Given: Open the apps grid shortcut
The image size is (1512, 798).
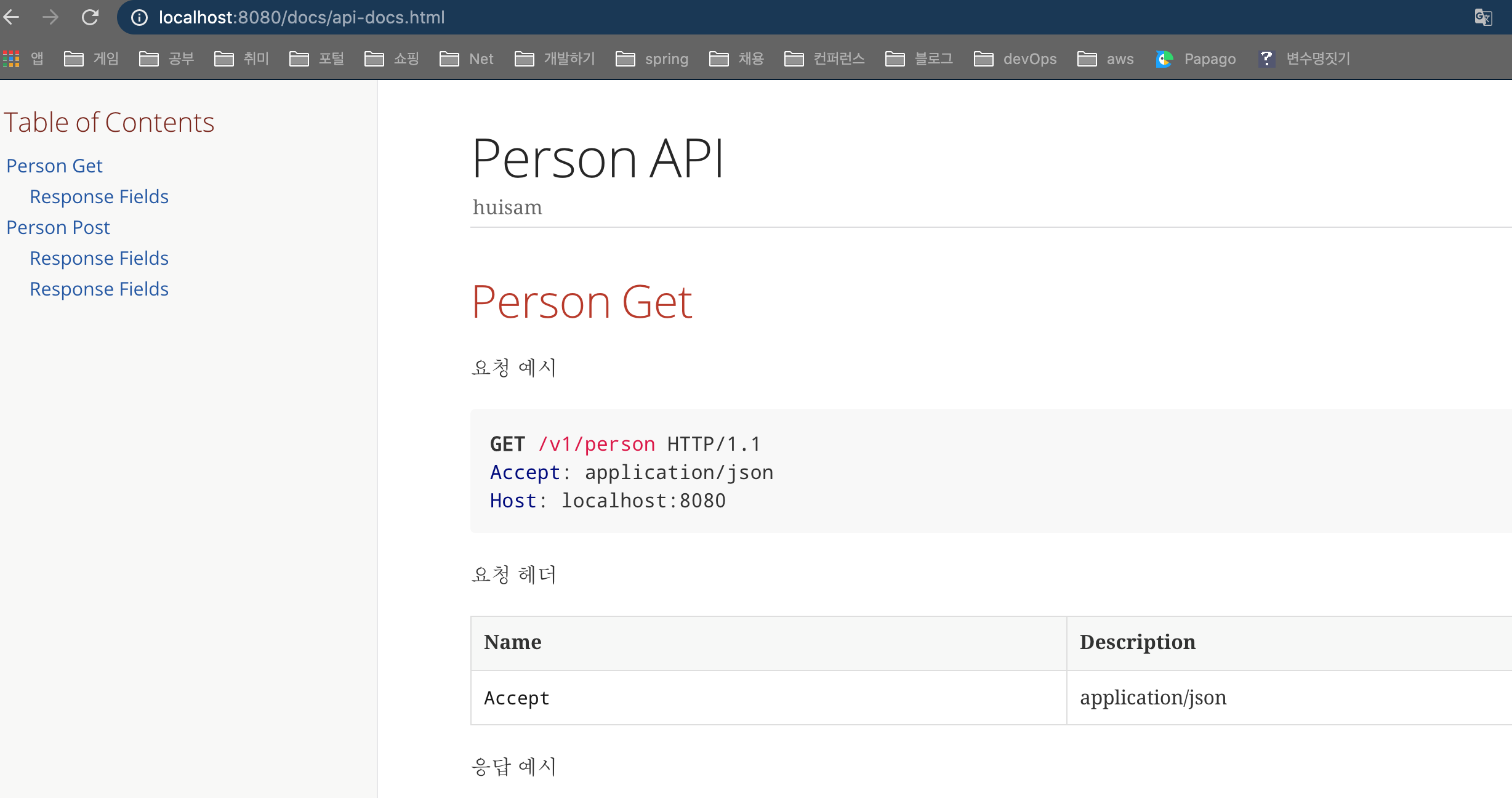Looking at the screenshot, I should [12, 58].
